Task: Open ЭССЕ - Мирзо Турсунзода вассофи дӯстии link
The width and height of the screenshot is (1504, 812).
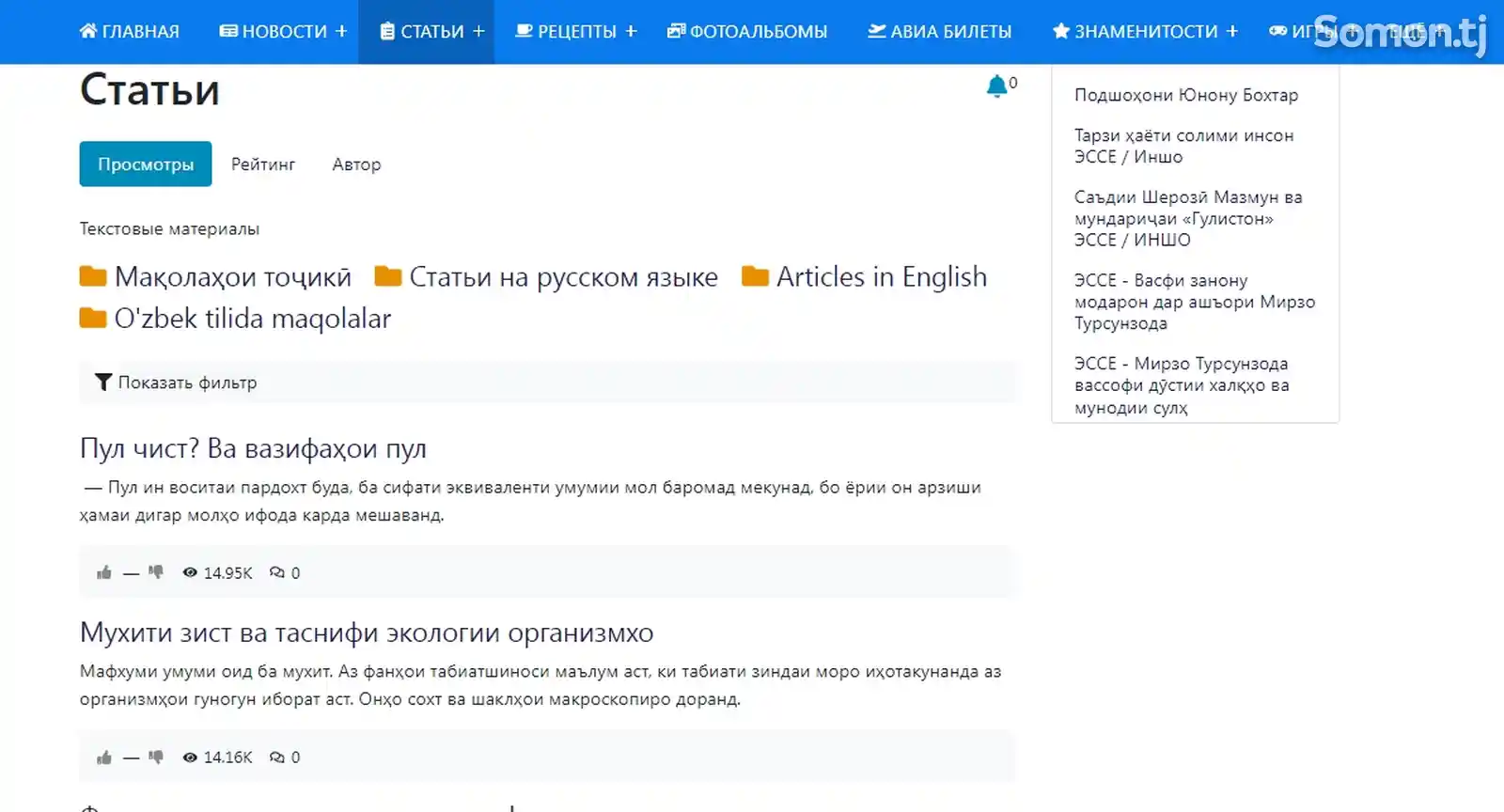Action: [x=1183, y=385]
